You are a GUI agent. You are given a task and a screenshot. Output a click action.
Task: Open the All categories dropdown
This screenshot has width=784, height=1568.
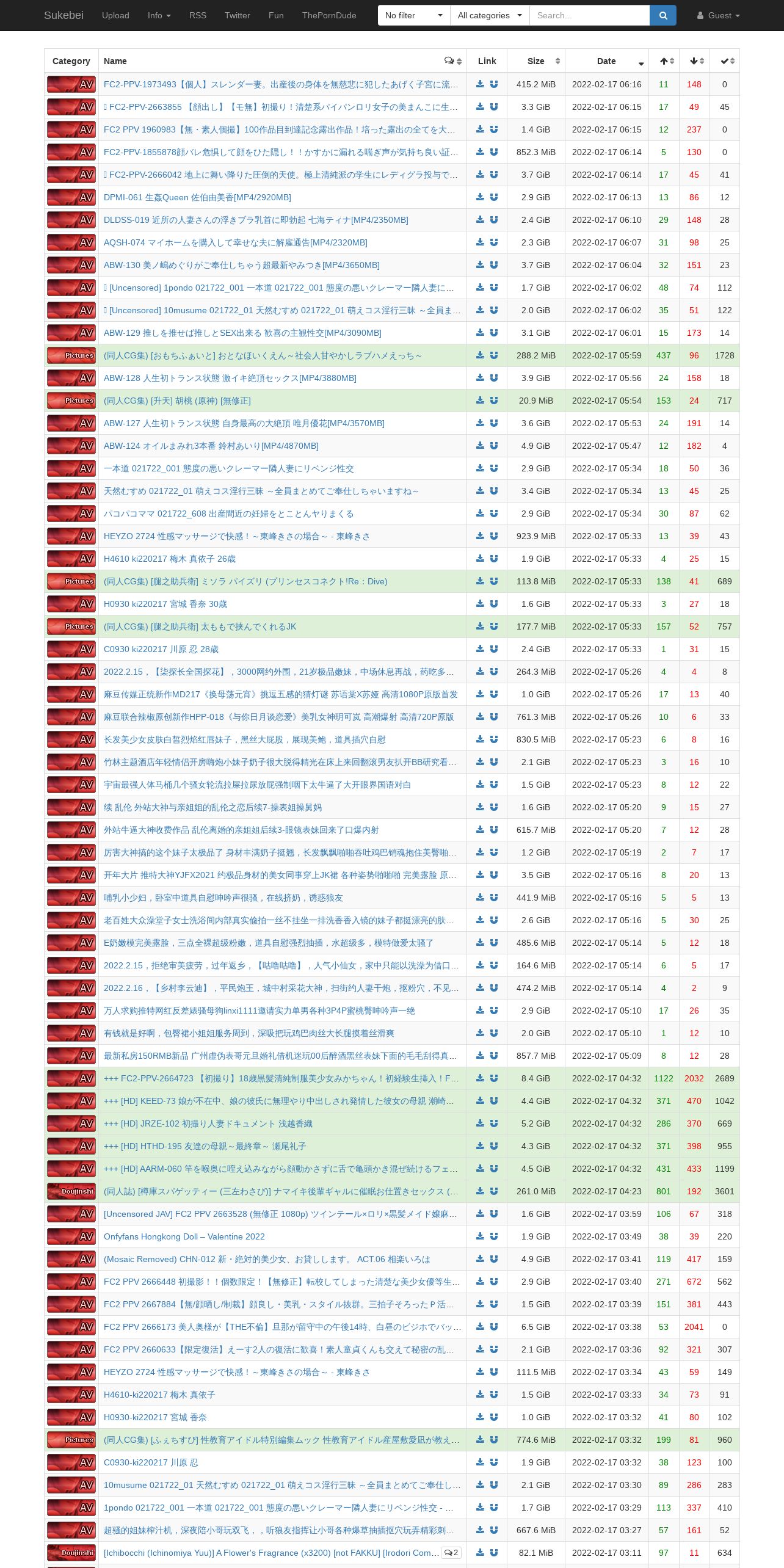pyautogui.click(x=490, y=15)
